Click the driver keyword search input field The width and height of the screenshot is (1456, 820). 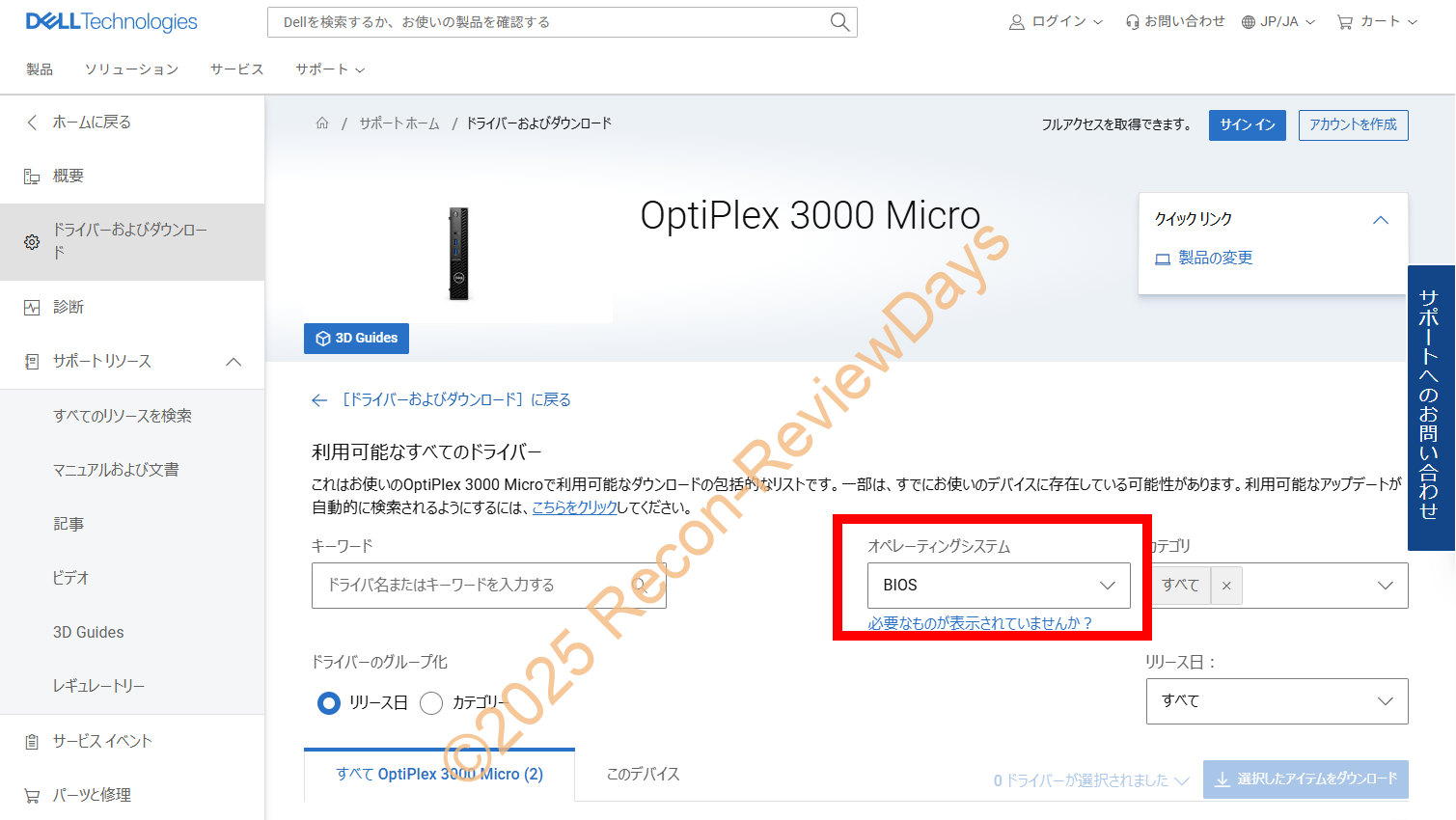point(488,586)
